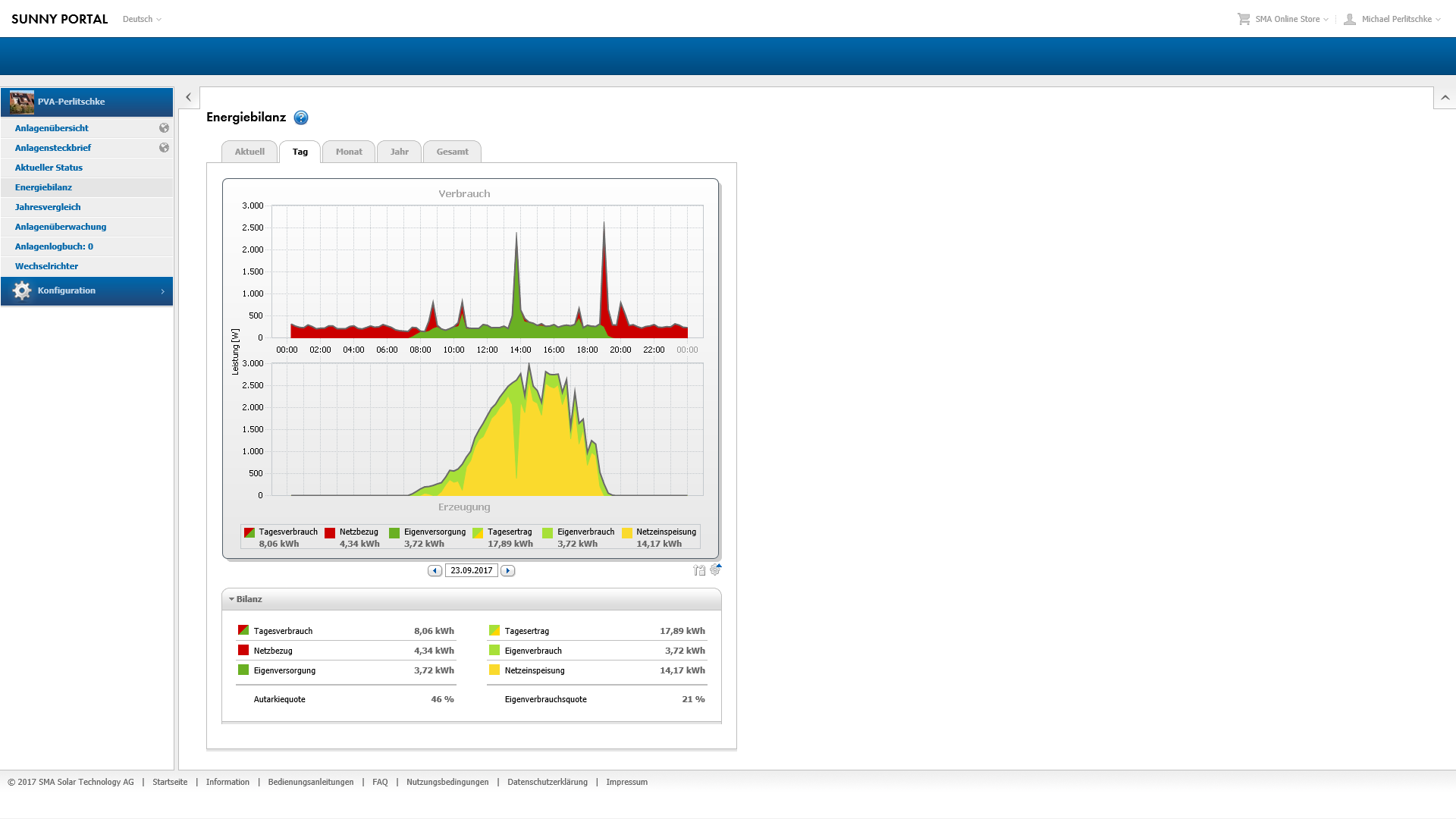Go to the previous day
This screenshot has width=1456, height=819.
(x=435, y=571)
